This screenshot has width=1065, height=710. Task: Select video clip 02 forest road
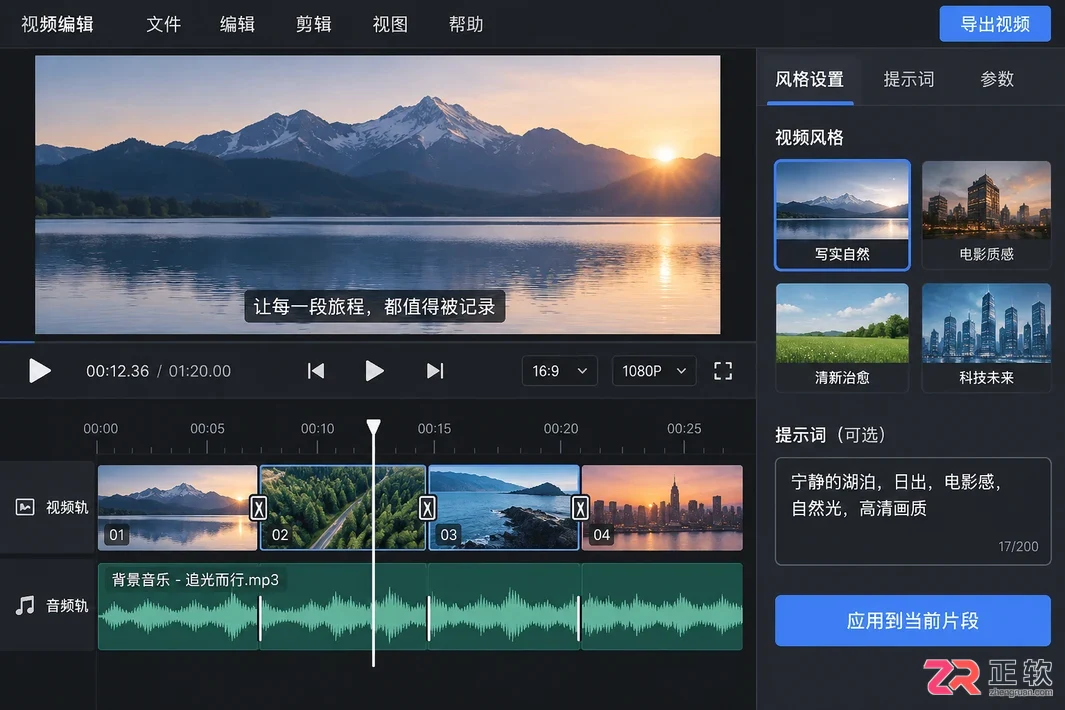tap(343, 508)
